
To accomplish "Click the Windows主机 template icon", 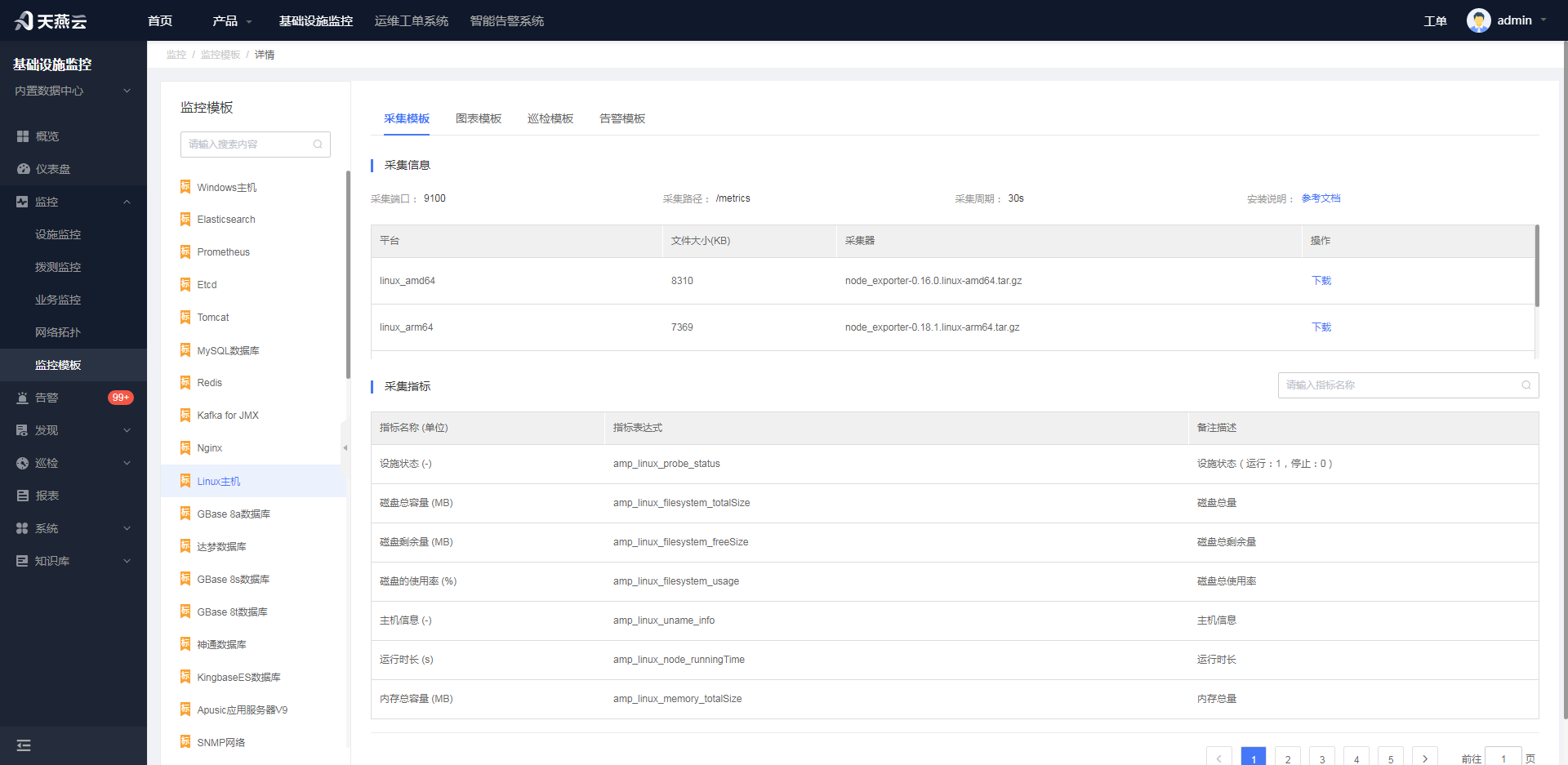I will [x=185, y=187].
